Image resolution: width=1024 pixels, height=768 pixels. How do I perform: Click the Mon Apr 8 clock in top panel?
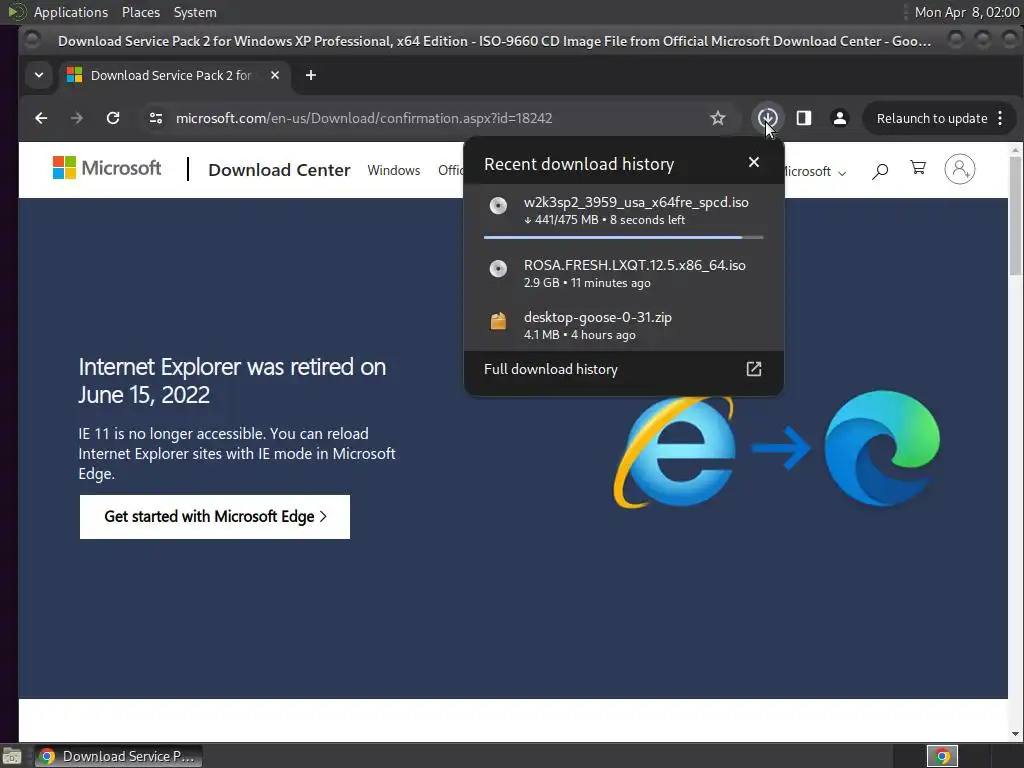coord(967,12)
